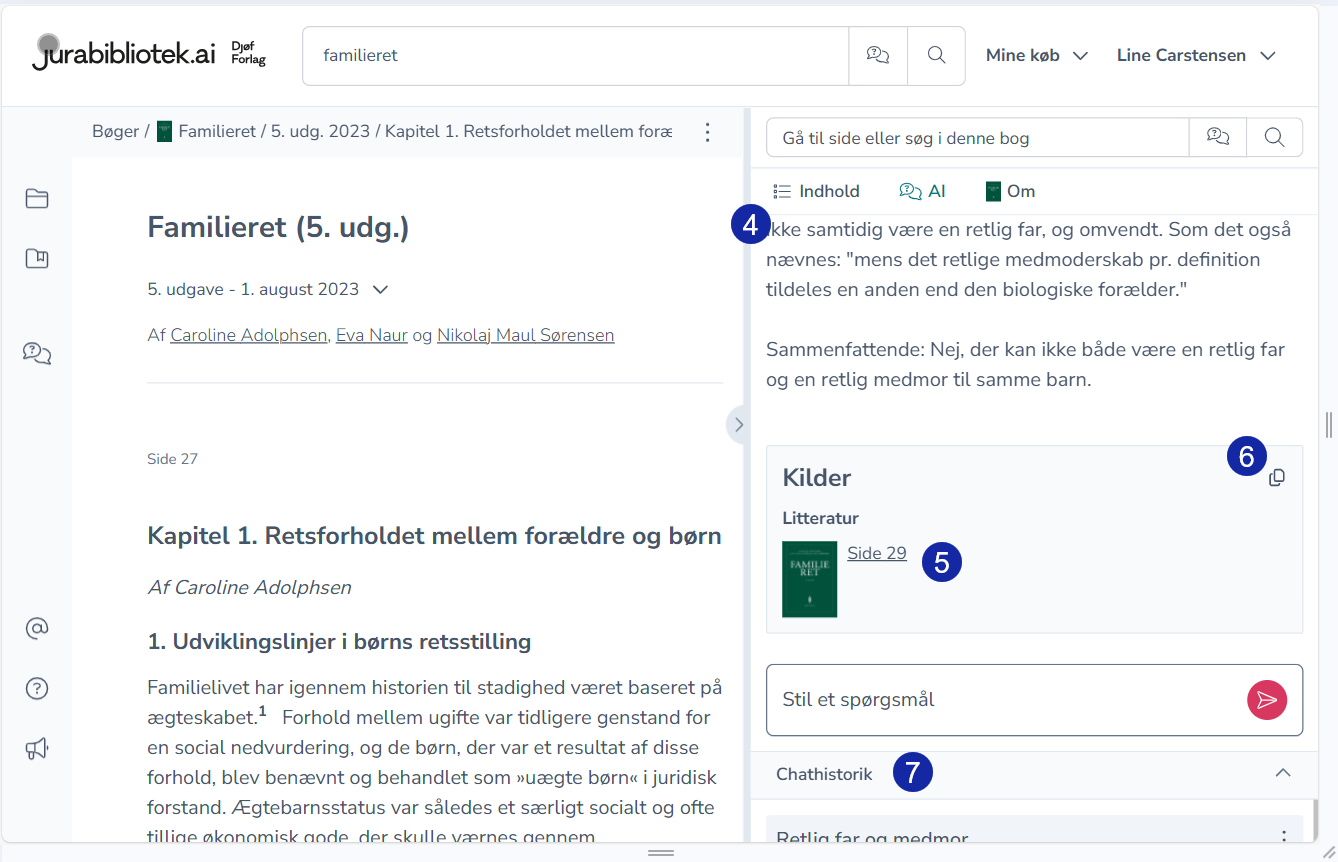The height and width of the screenshot is (862, 1338).
Task: Click the Stil et spørgsmål input field
Action: point(1000,700)
